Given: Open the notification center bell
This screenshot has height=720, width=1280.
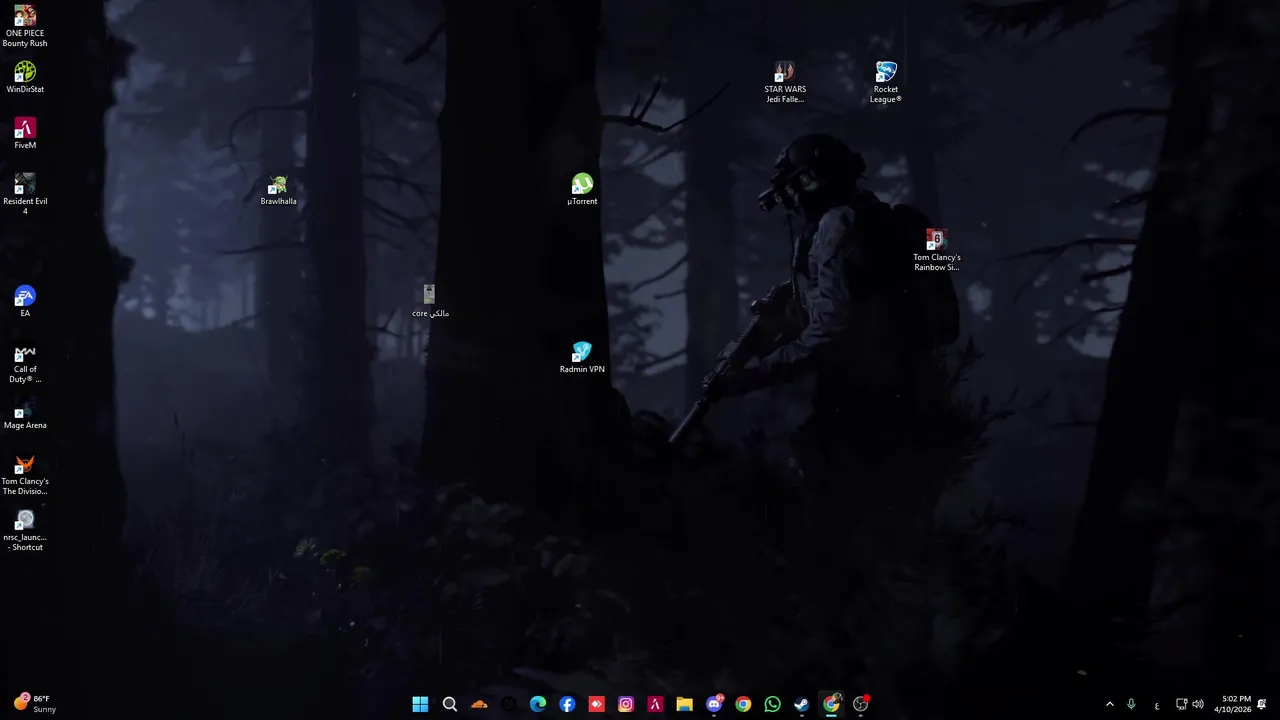Looking at the screenshot, I should tap(1262, 704).
